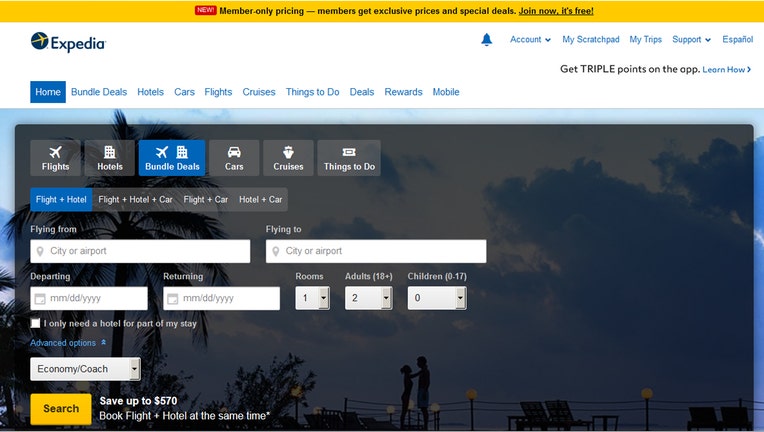
Task: Open Deals in navigation bar
Action: (362, 92)
